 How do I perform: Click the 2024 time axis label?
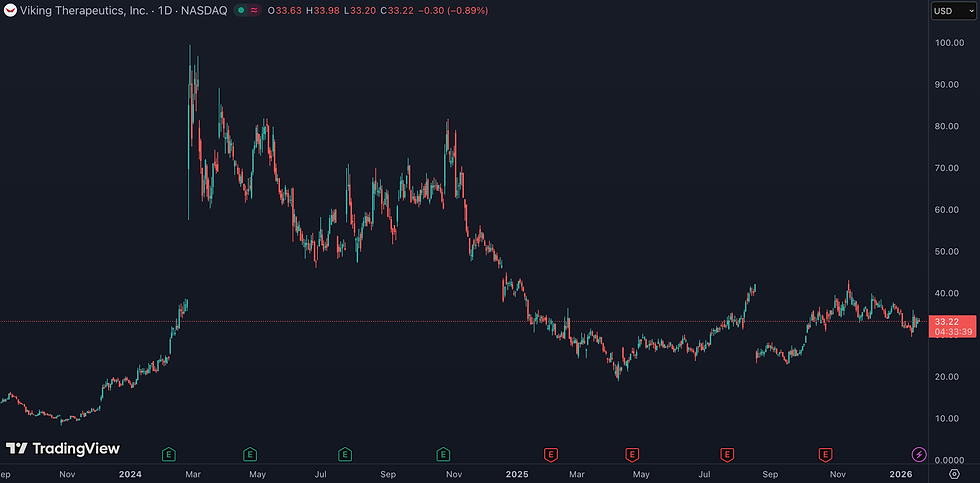pyautogui.click(x=132, y=474)
